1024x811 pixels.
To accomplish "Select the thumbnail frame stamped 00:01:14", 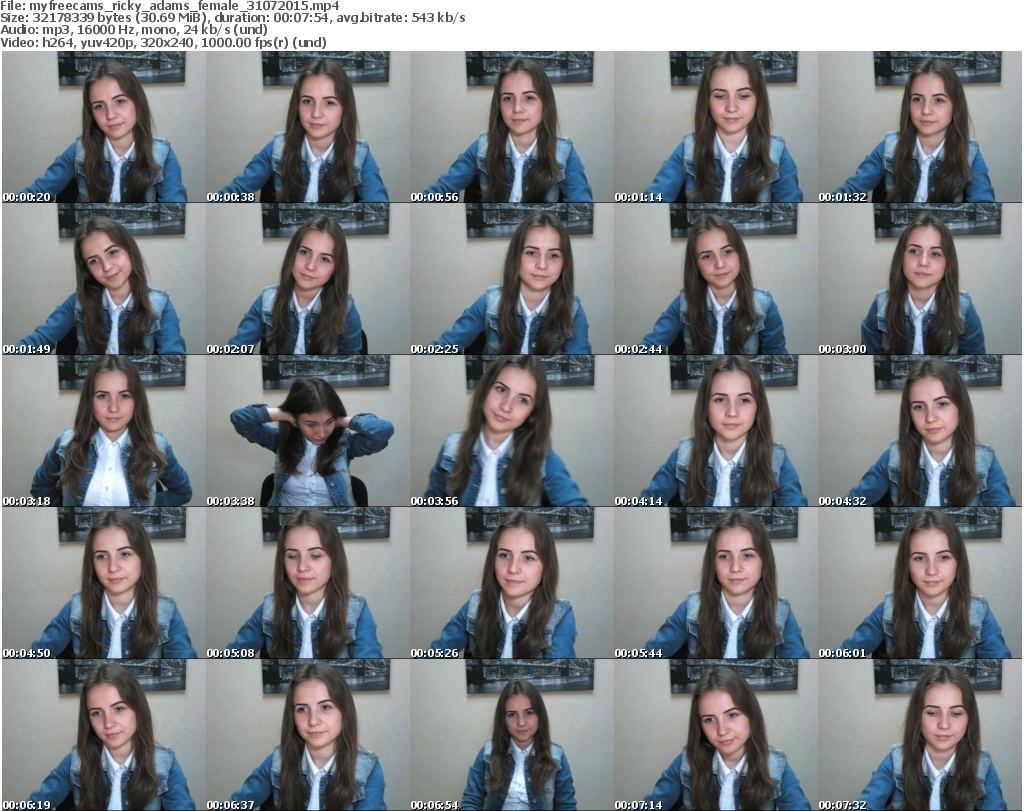I will (x=716, y=127).
